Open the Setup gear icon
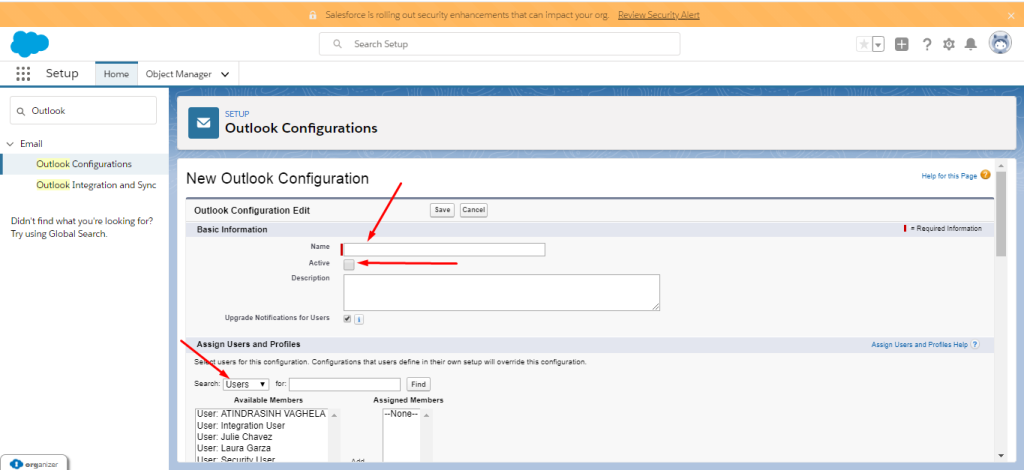1024x470 pixels. (x=949, y=44)
